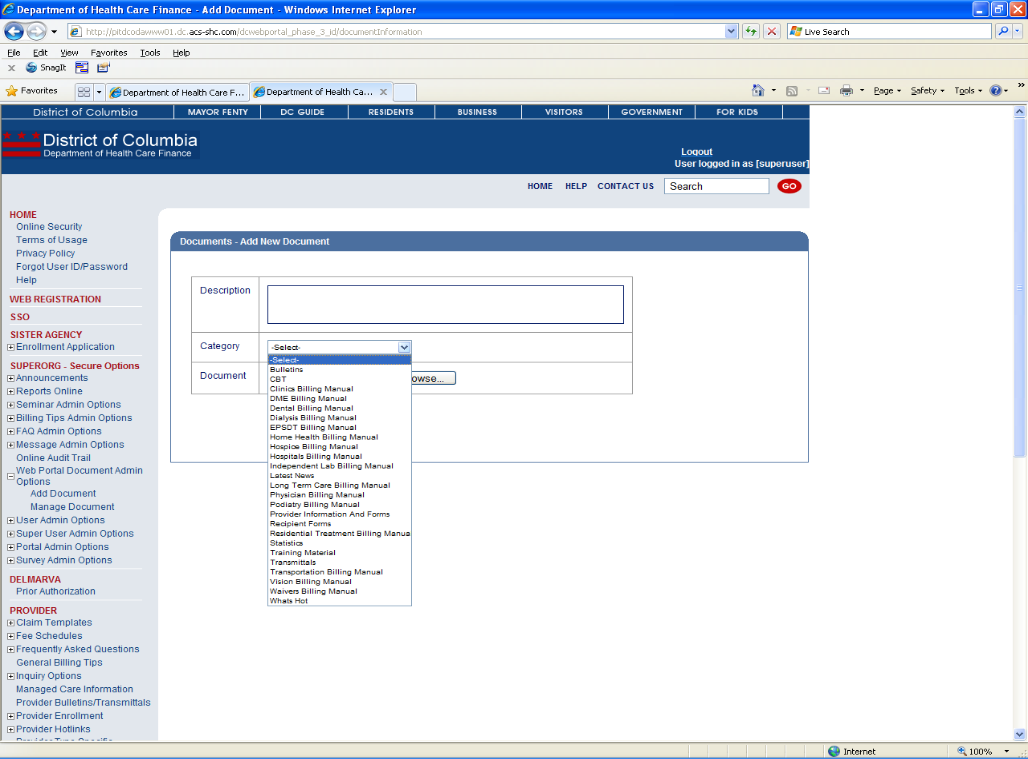Click the HELP link in header
This screenshot has height=759, width=1028.
point(576,186)
